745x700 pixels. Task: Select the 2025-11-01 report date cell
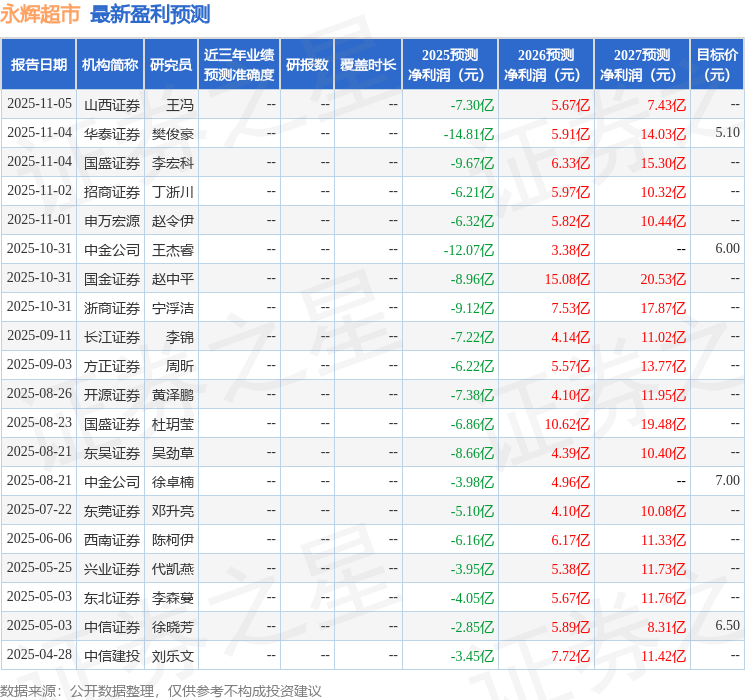[39, 220]
